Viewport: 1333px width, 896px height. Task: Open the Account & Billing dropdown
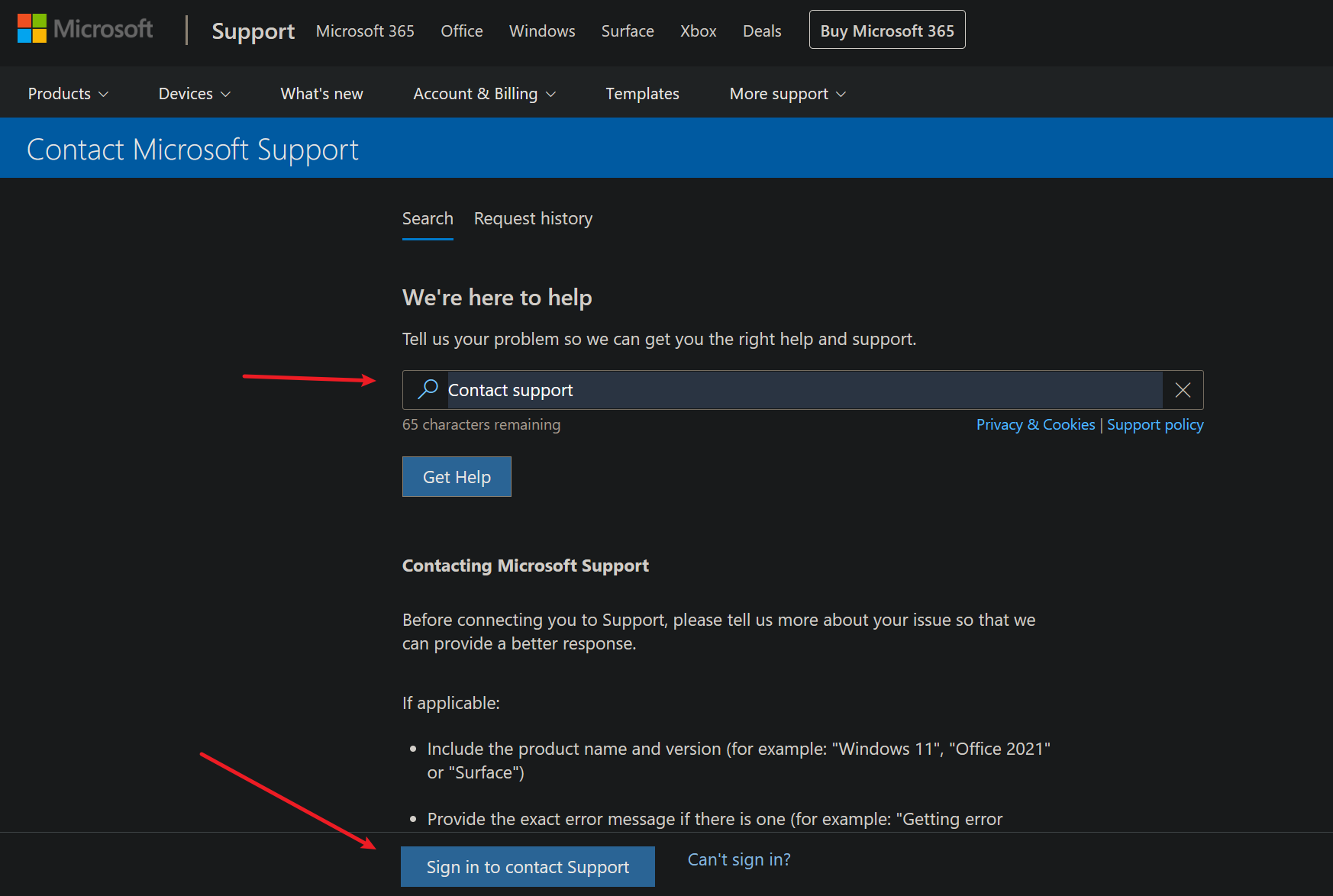(x=485, y=93)
